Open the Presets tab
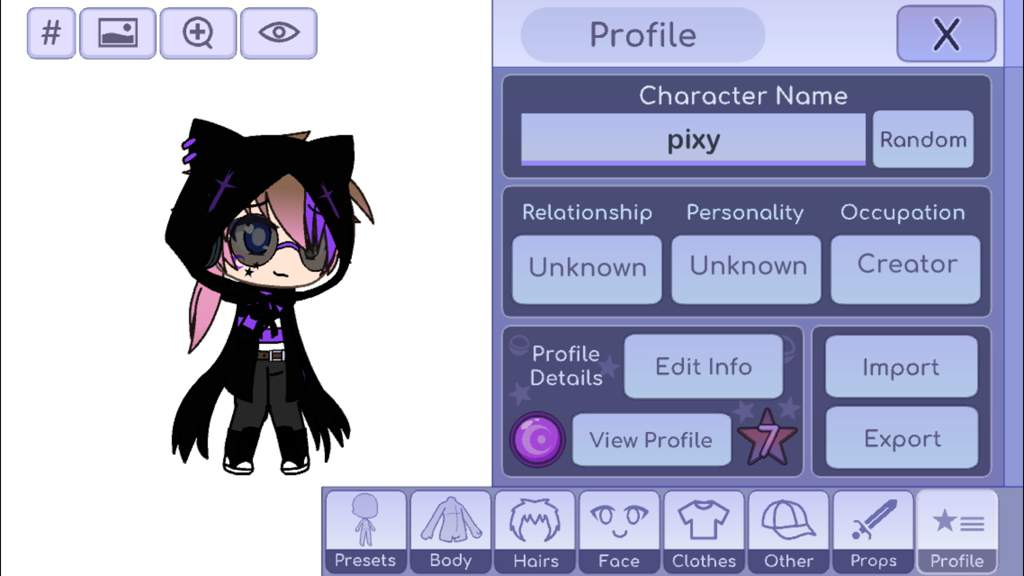Viewport: 1024px width, 576px height. pyautogui.click(x=365, y=532)
